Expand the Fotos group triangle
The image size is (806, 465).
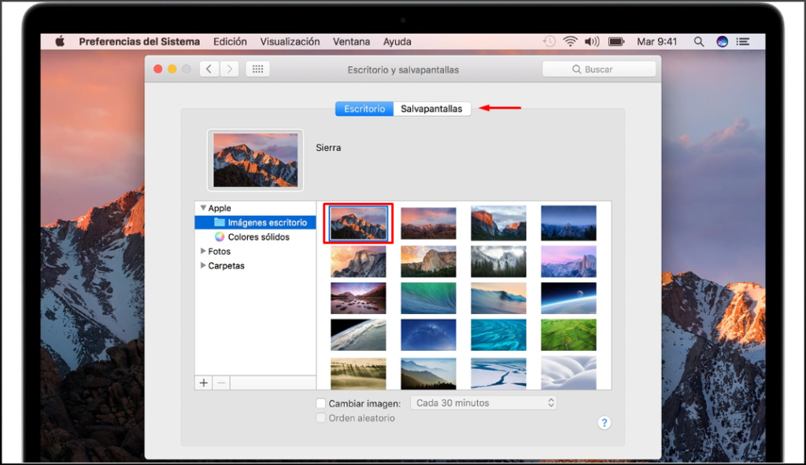pyautogui.click(x=203, y=251)
